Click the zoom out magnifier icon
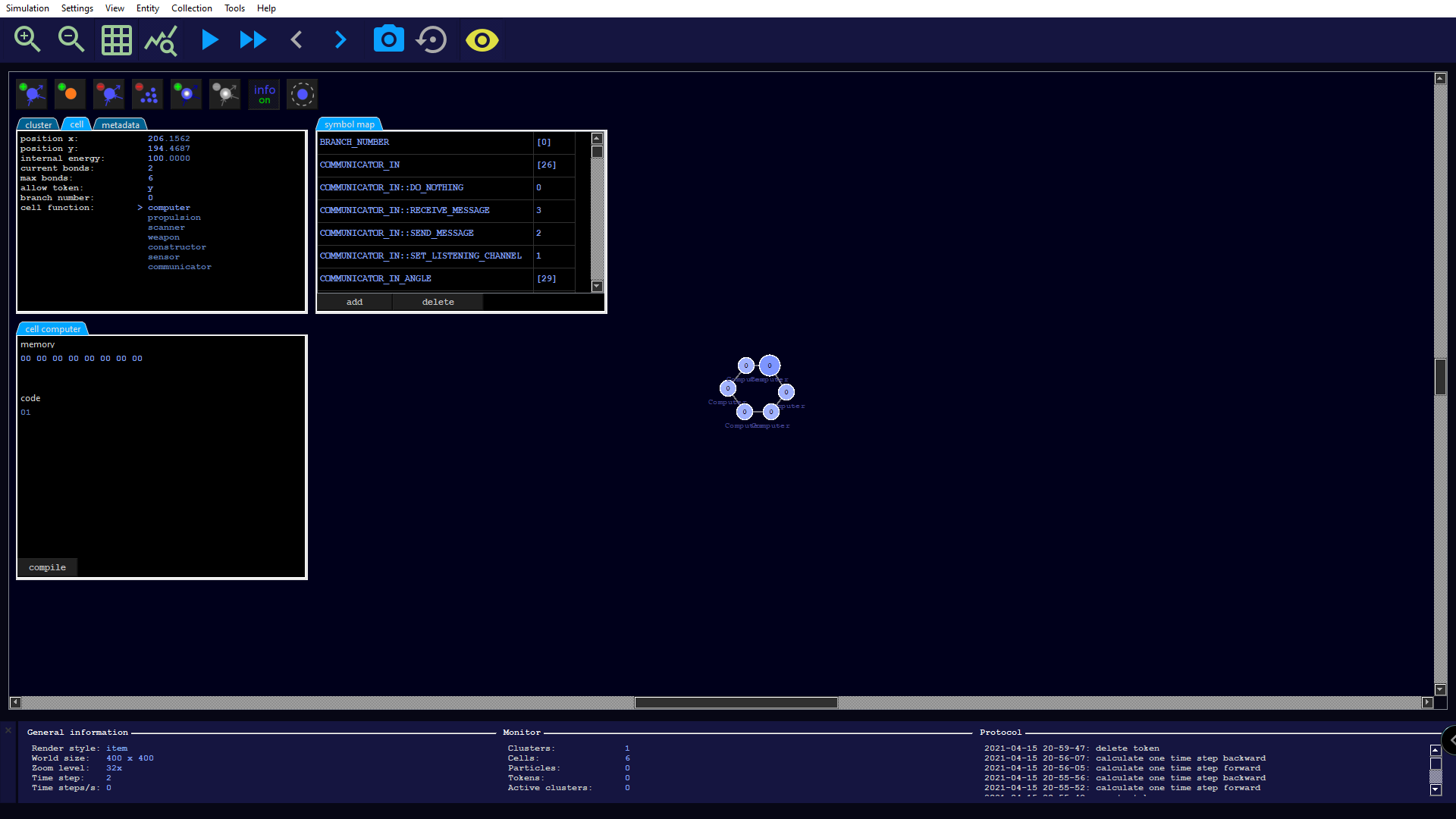The image size is (1456, 819). [x=71, y=39]
